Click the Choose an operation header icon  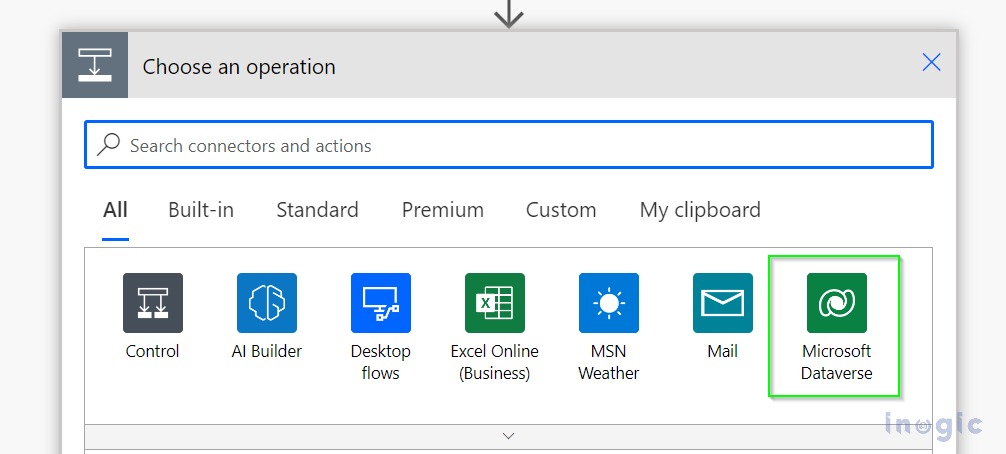95,65
